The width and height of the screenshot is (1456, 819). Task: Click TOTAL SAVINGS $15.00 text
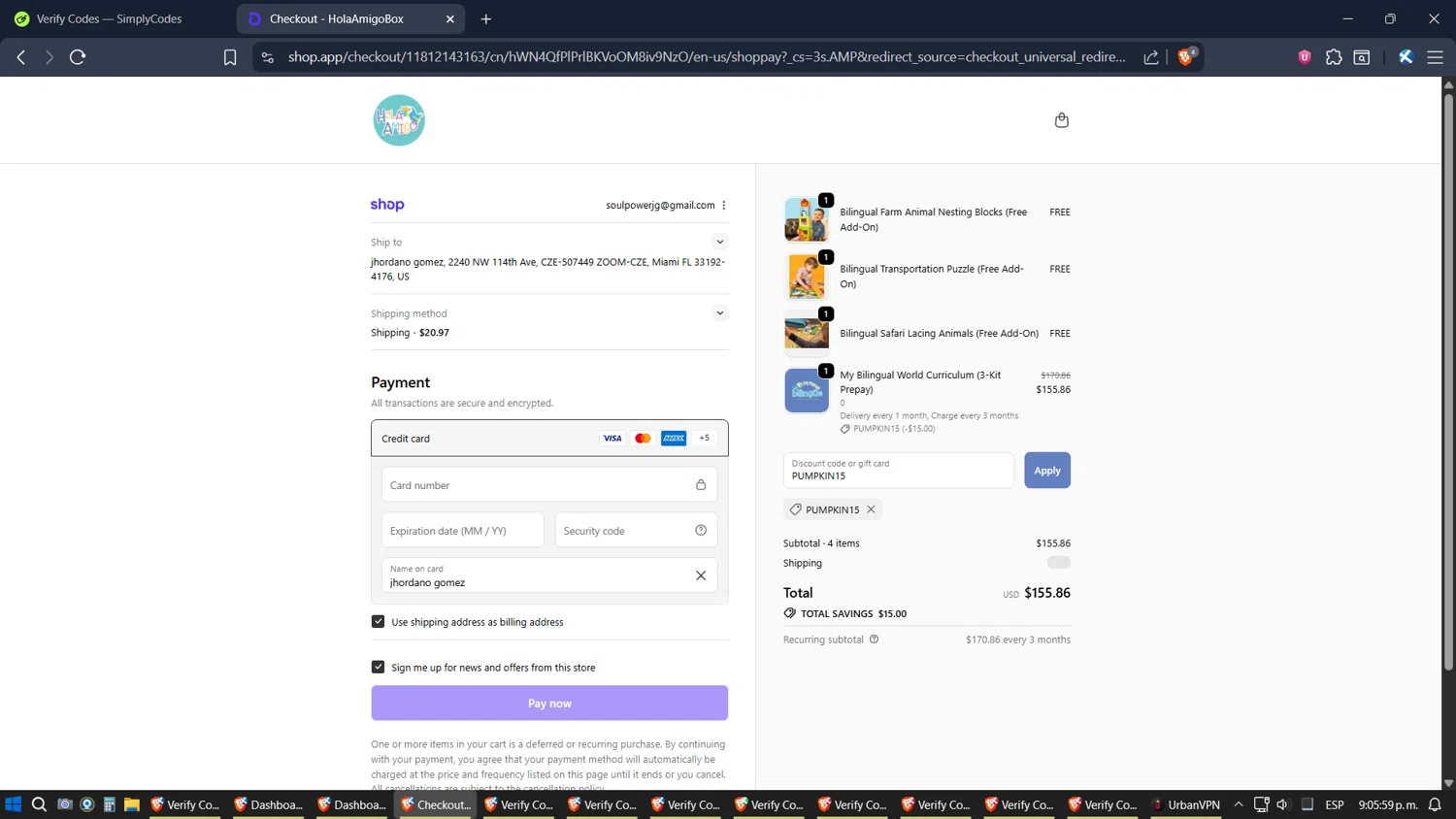pyautogui.click(x=853, y=613)
